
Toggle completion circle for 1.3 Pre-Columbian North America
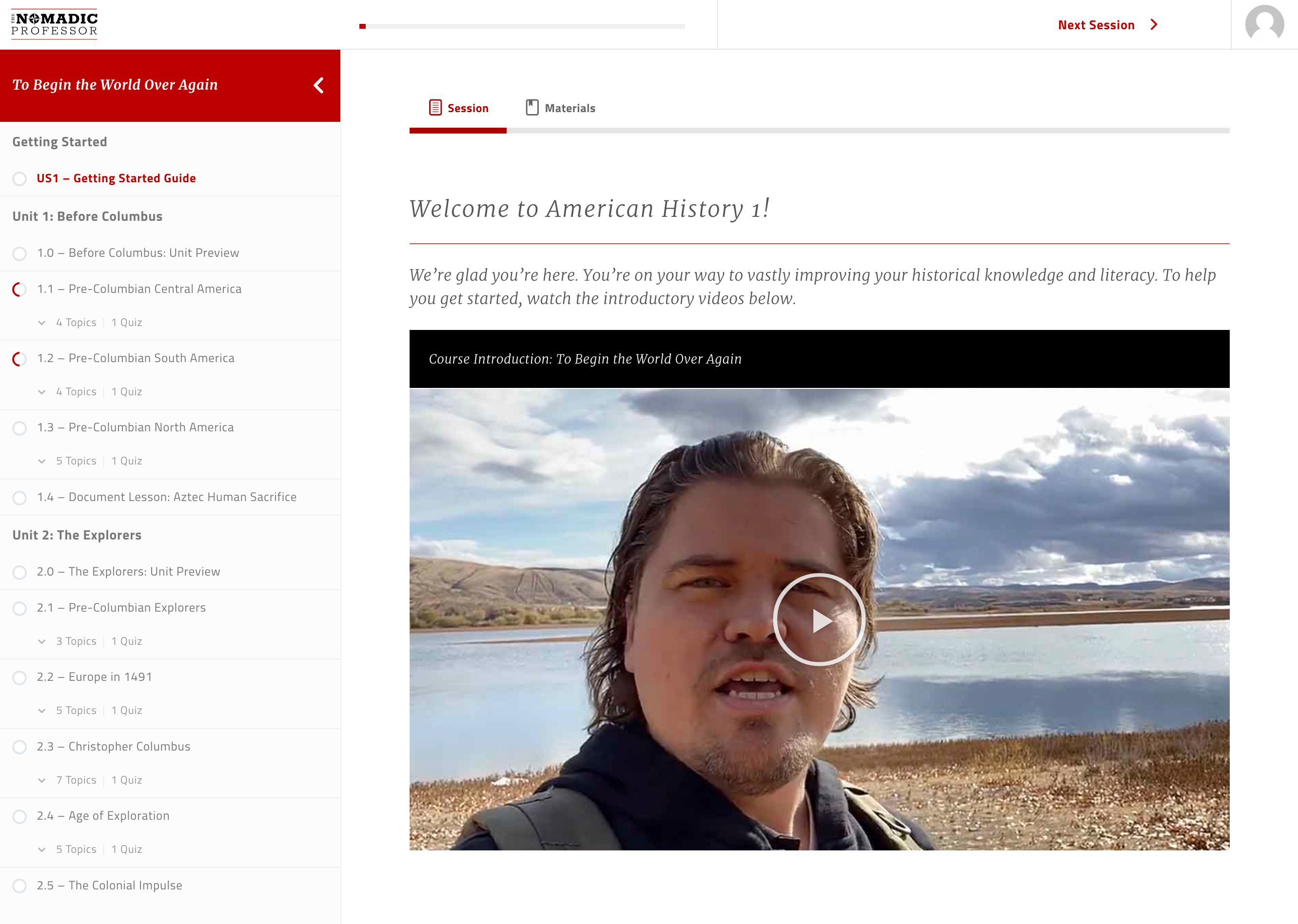[x=20, y=428]
